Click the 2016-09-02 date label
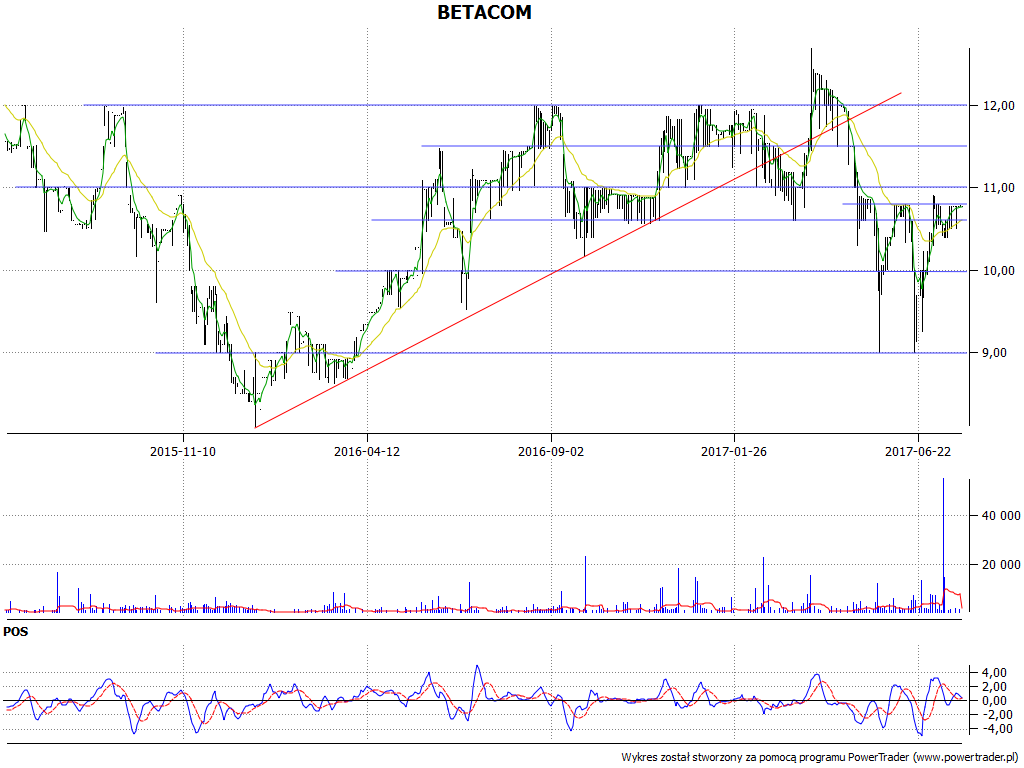The image size is (1024, 768). [551, 451]
